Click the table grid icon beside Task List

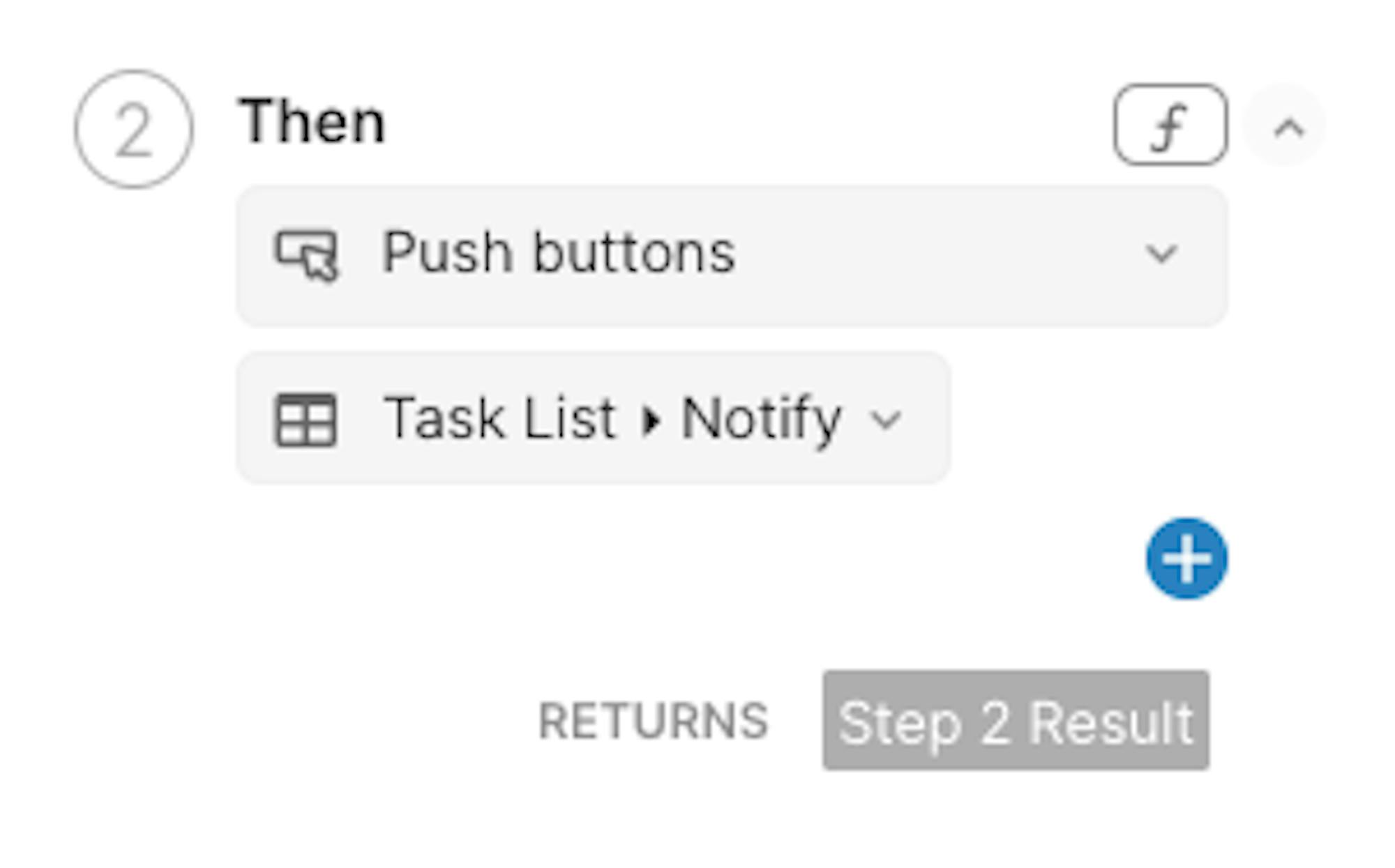pyautogui.click(x=306, y=420)
